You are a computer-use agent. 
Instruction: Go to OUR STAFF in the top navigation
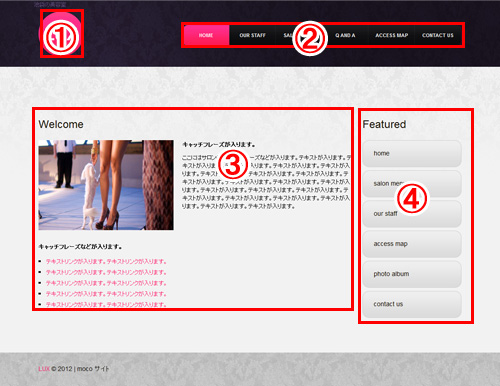pos(252,35)
